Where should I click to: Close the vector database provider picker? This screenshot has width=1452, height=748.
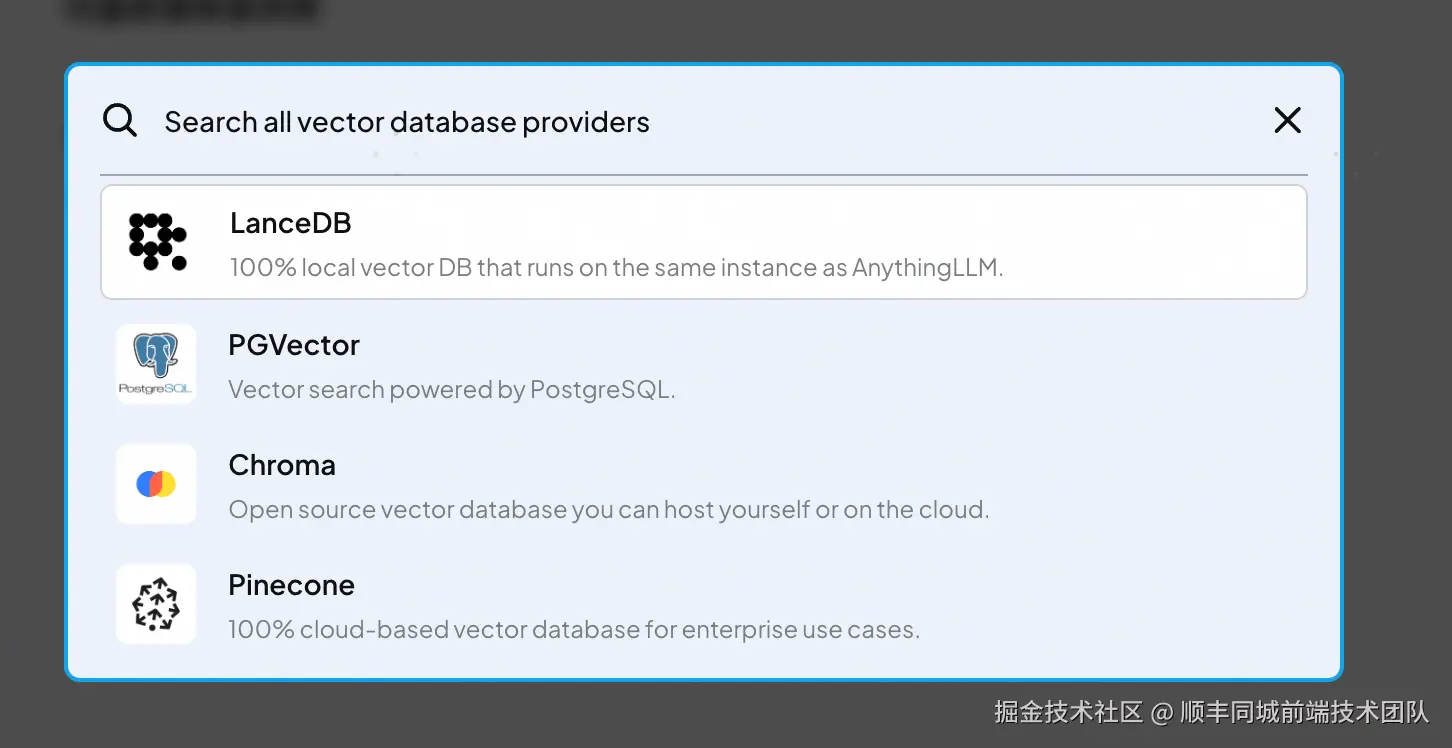coord(1287,121)
